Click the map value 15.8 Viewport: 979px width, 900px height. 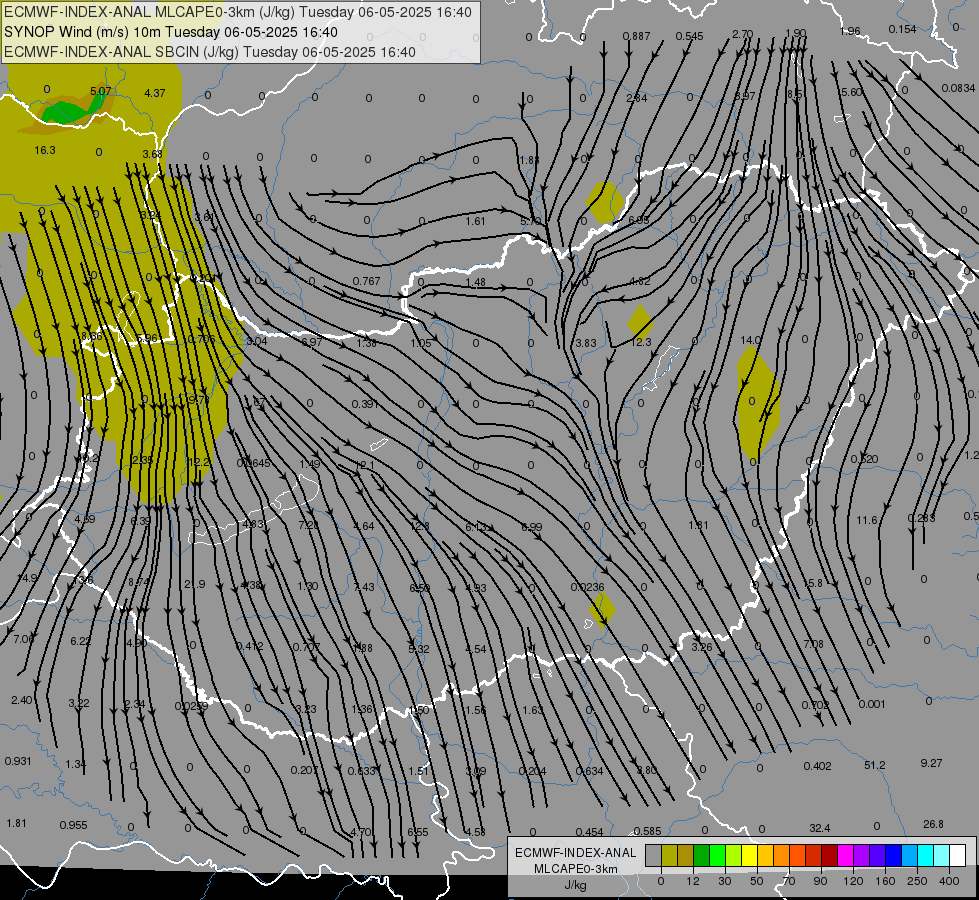click(812, 583)
